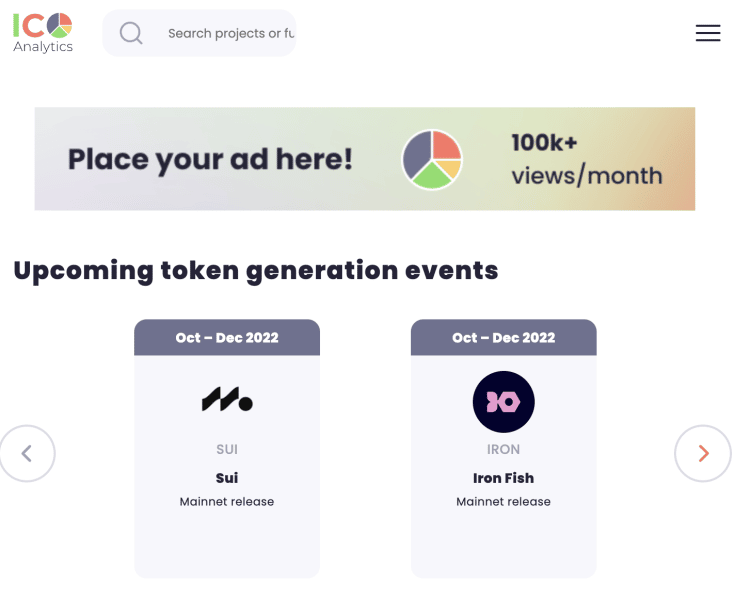Click Mainnet release text under Iron Fish

503,502
